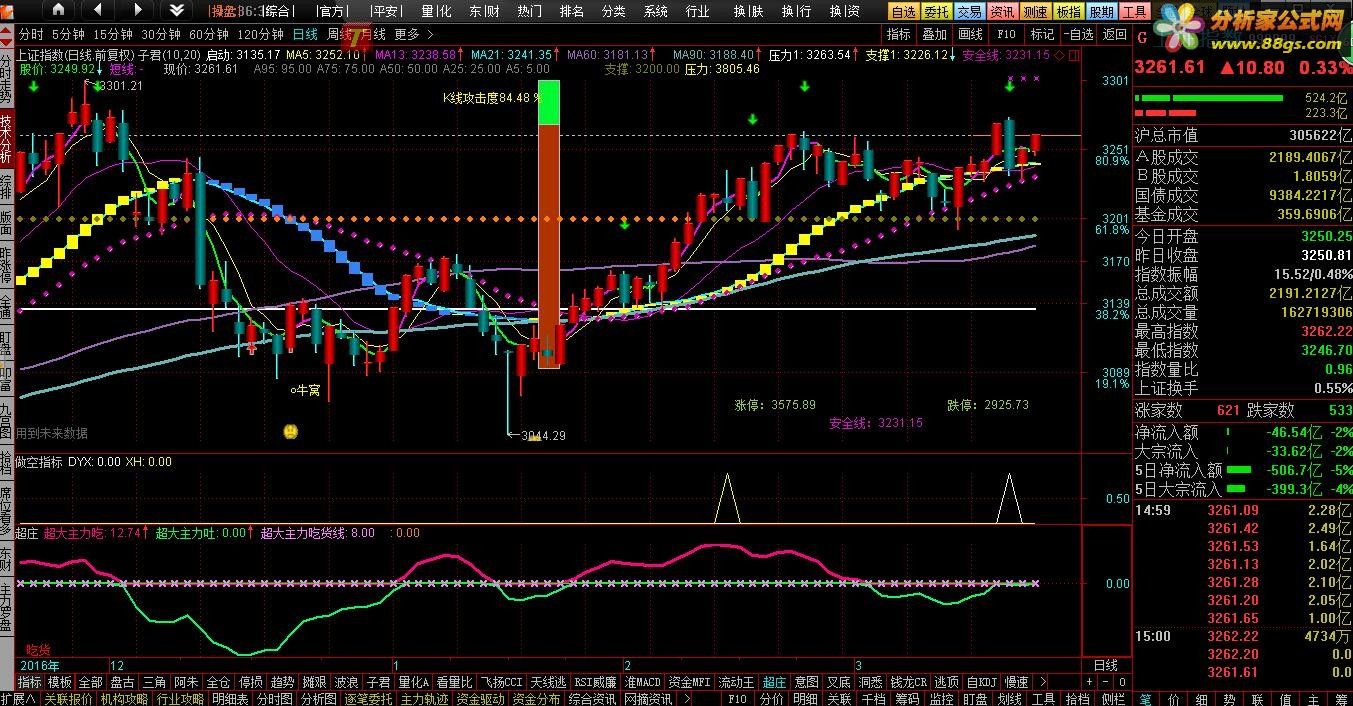Open the 热门 menu
Viewport: 1353px width, 706px height.
point(530,11)
